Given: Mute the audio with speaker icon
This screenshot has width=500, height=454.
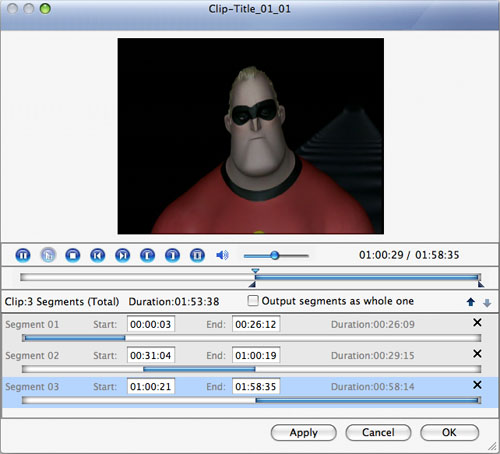Looking at the screenshot, I should [222, 255].
